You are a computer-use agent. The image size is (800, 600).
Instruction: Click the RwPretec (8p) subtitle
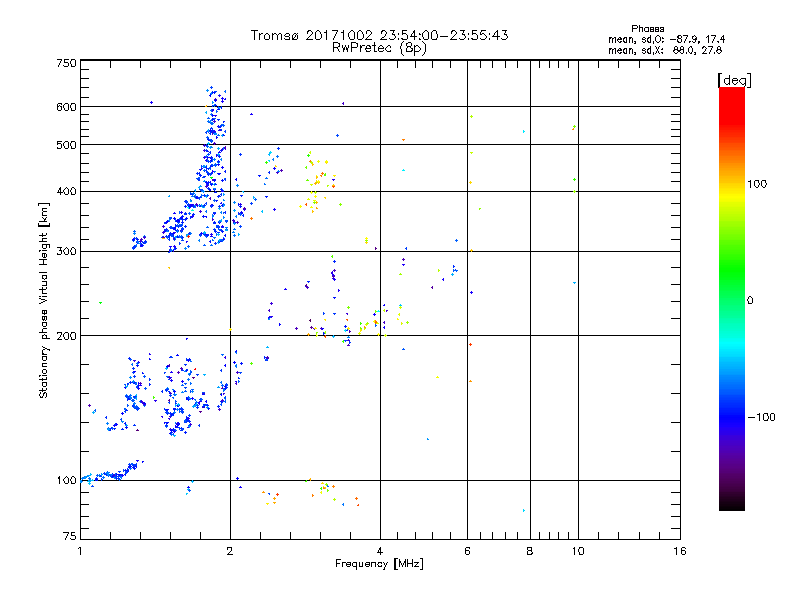click(x=379, y=48)
